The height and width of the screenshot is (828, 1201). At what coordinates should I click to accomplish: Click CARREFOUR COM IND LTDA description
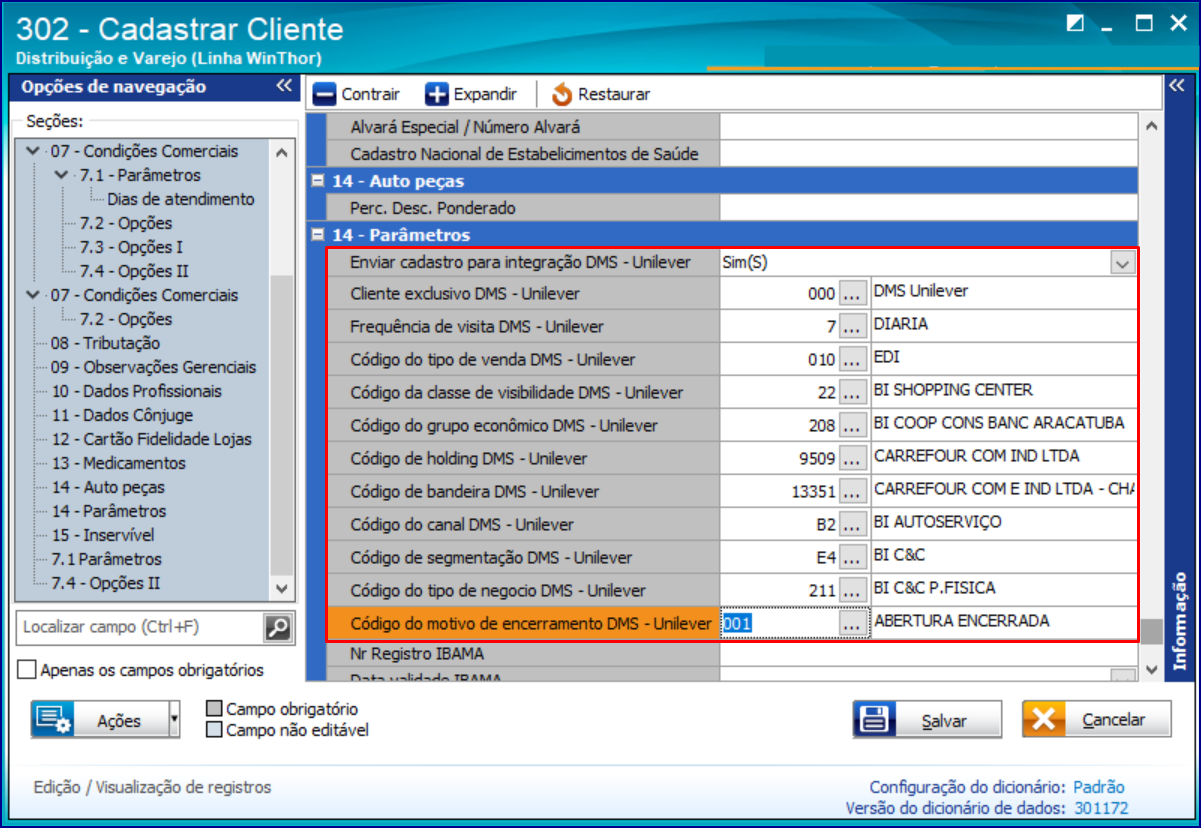tap(977, 456)
